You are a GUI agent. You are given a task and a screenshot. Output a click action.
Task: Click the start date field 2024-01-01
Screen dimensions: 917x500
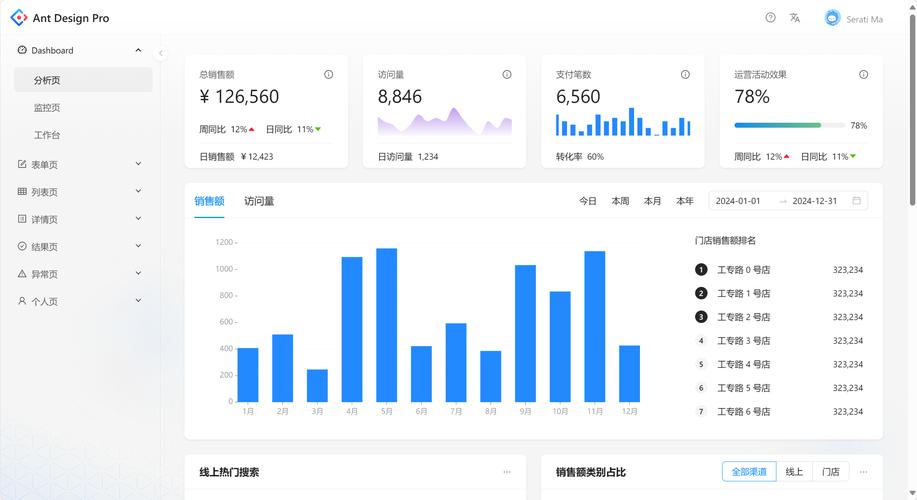pos(738,201)
